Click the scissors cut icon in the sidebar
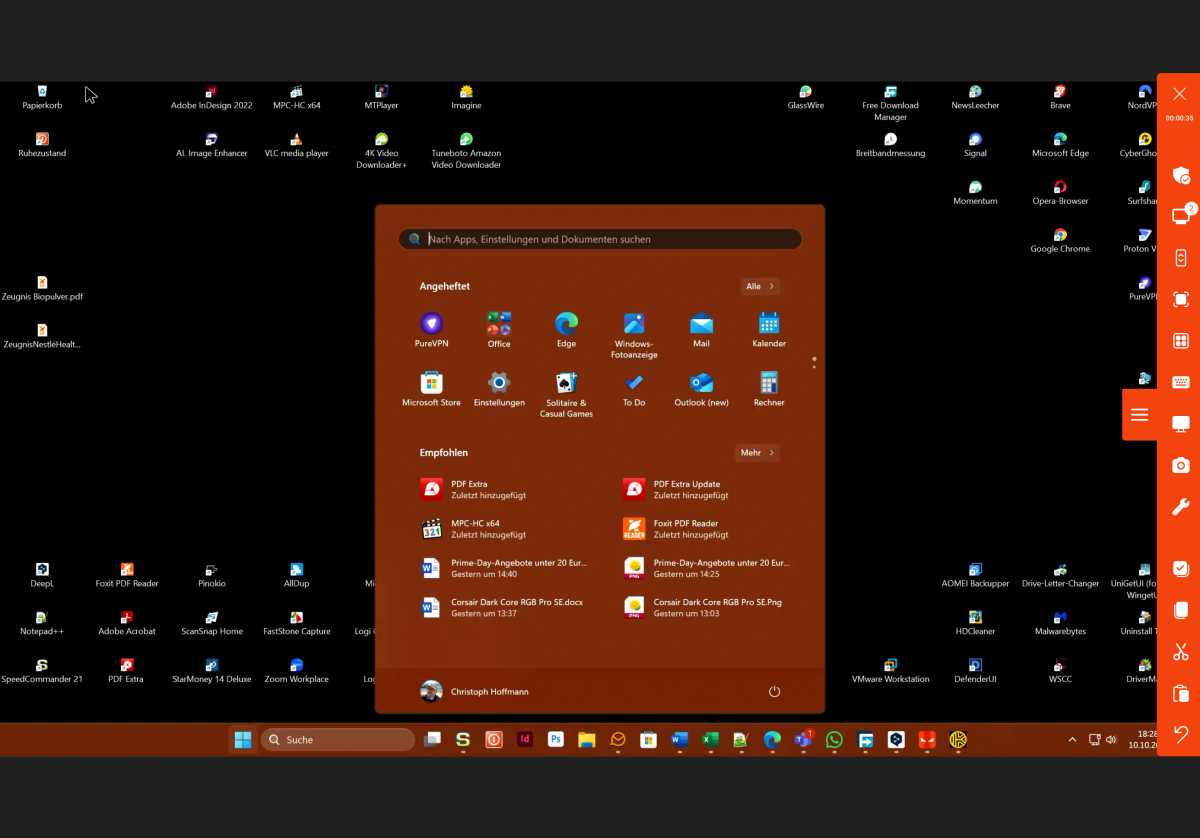This screenshot has height=838, width=1200. [x=1180, y=652]
